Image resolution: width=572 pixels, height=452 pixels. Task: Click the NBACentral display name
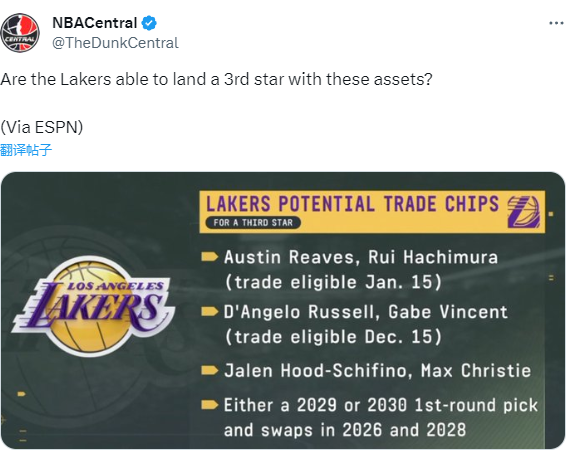(x=94, y=23)
